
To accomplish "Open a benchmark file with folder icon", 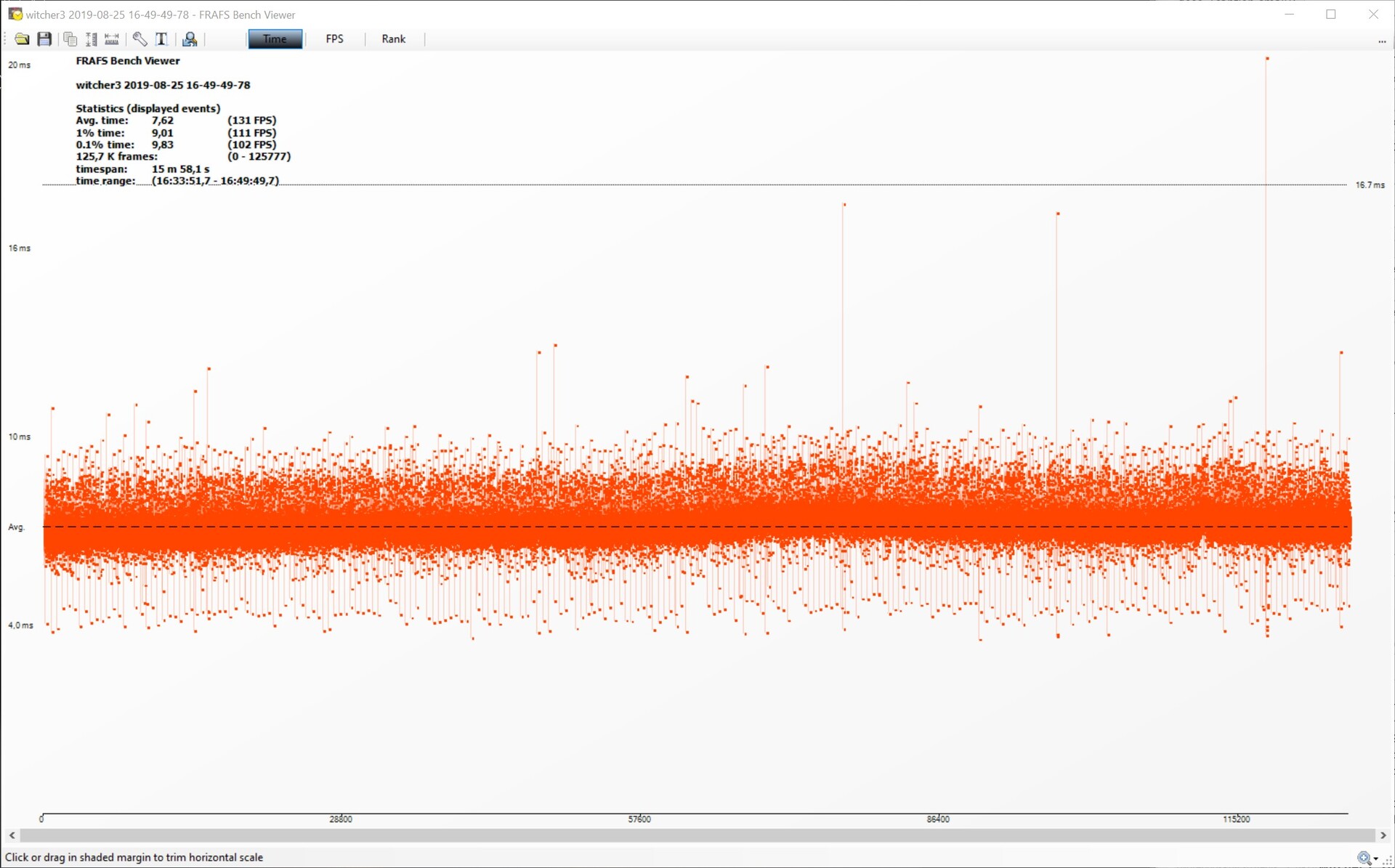I will point(22,39).
